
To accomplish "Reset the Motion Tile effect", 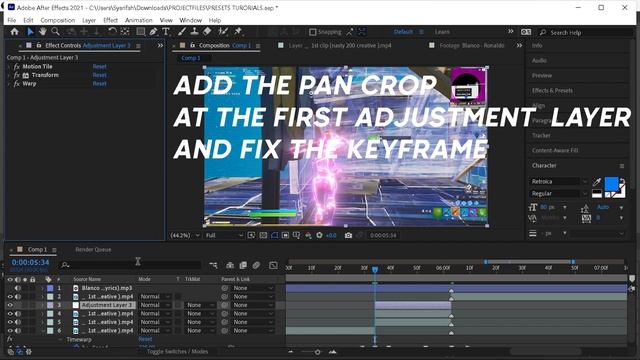I will 100,67.
